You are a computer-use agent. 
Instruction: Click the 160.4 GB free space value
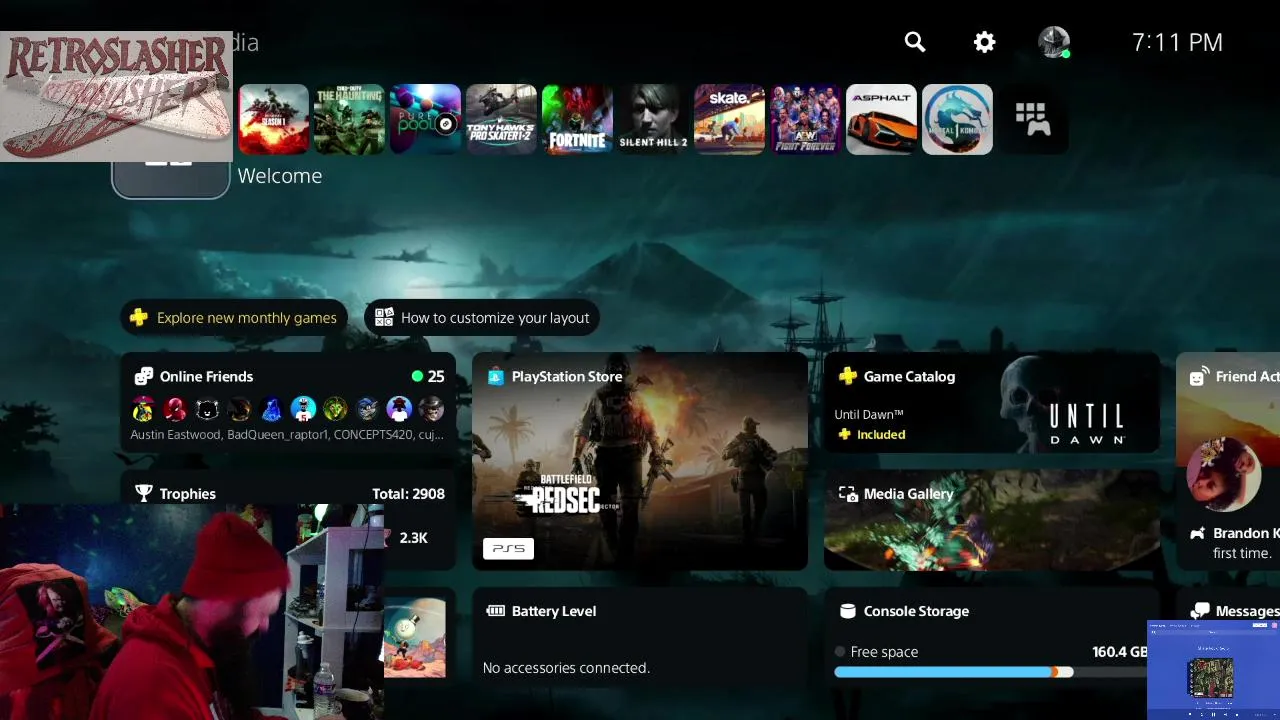pos(1120,651)
